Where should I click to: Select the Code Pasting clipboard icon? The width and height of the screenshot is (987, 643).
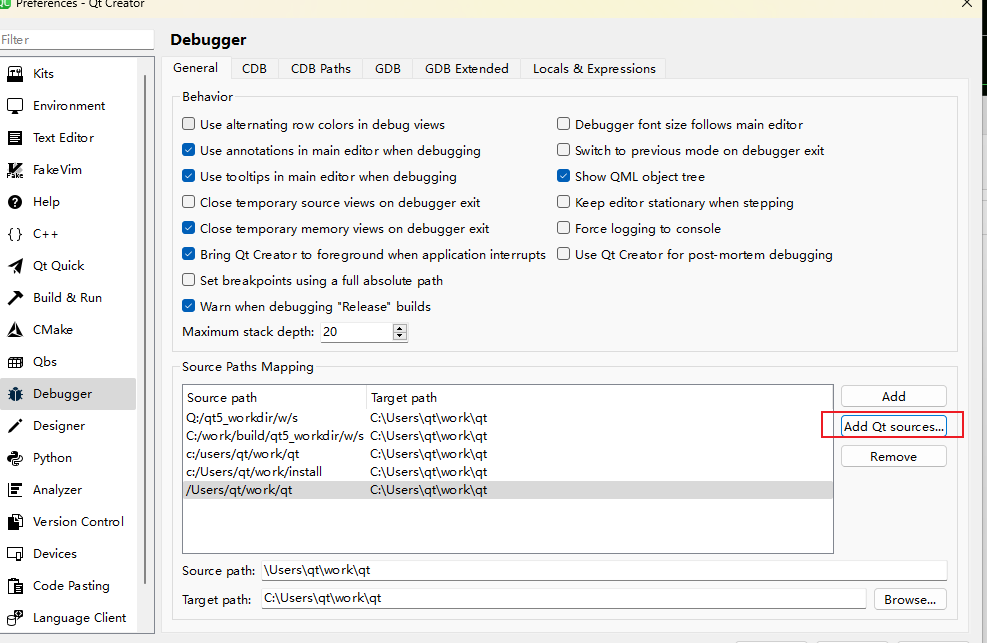pos(15,586)
